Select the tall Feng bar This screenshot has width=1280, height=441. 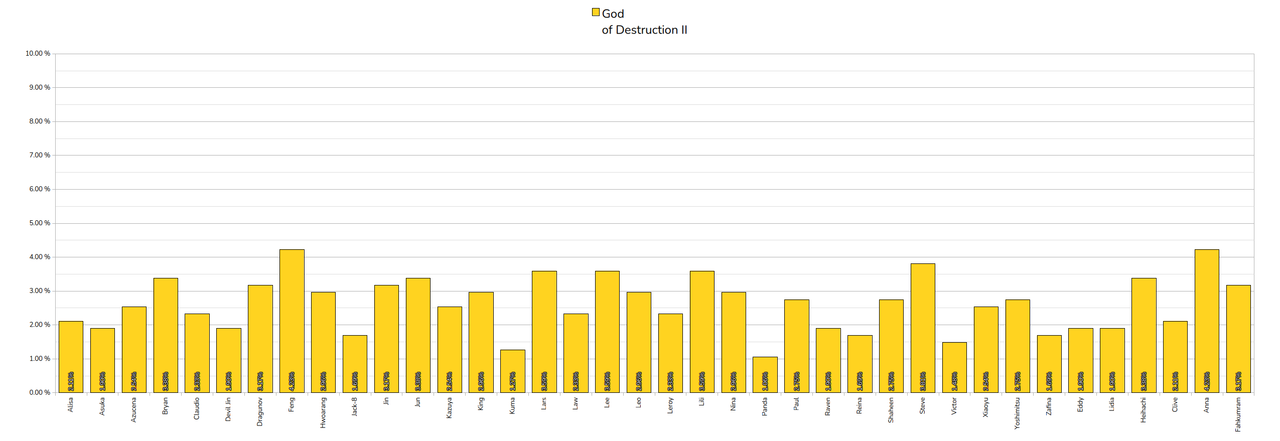pos(292,321)
